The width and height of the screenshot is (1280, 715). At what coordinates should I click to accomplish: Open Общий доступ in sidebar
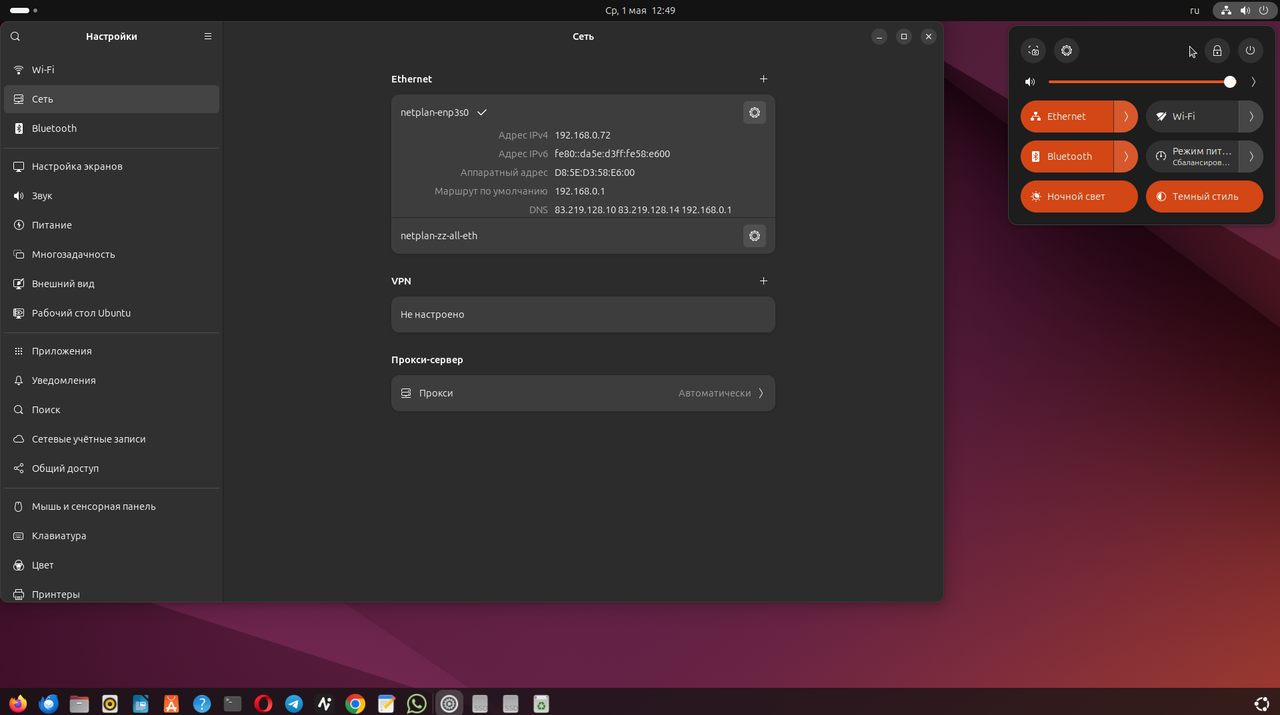coord(111,468)
